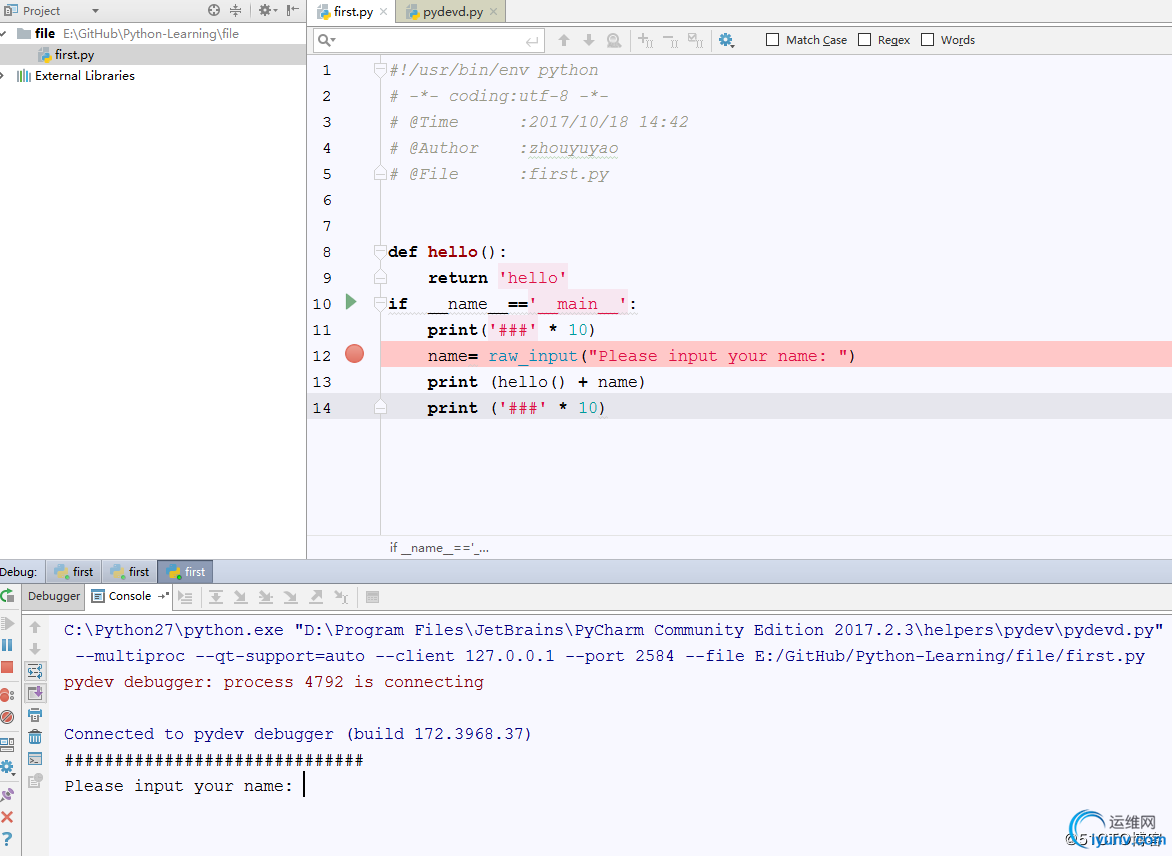This screenshot has width=1172, height=856.
Task: Click console Down the stack trace arrow
Action: [35, 649]
